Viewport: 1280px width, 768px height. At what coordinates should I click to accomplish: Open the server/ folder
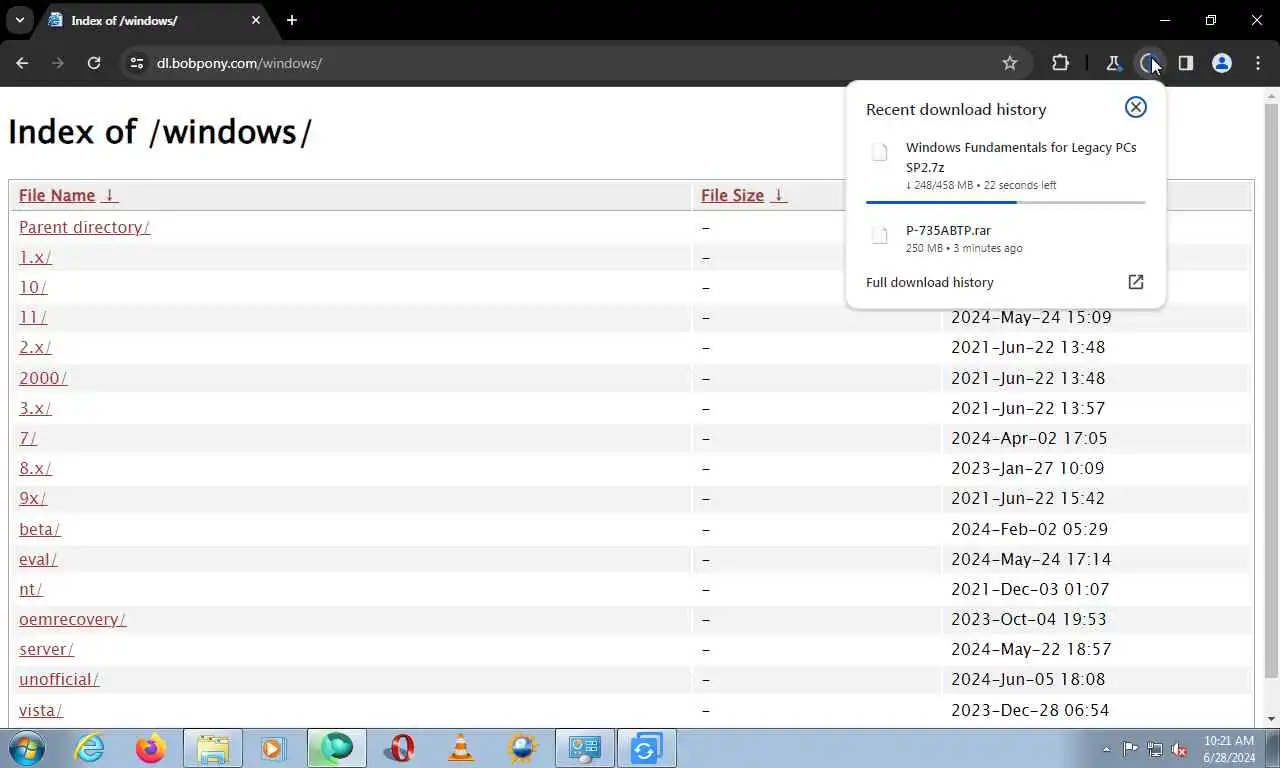click(46, 649)
